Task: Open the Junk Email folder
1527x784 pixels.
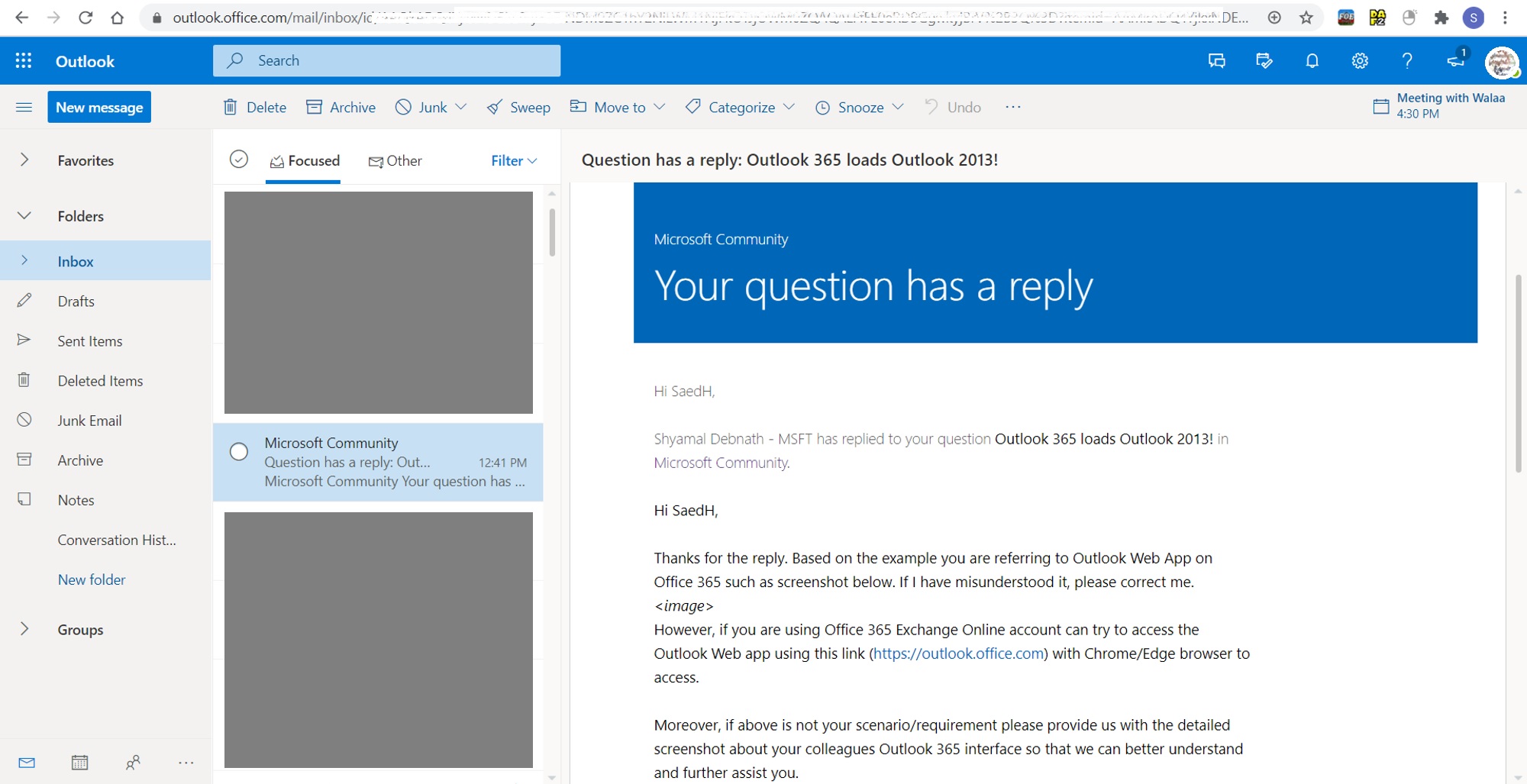Action: pos(105,420)
